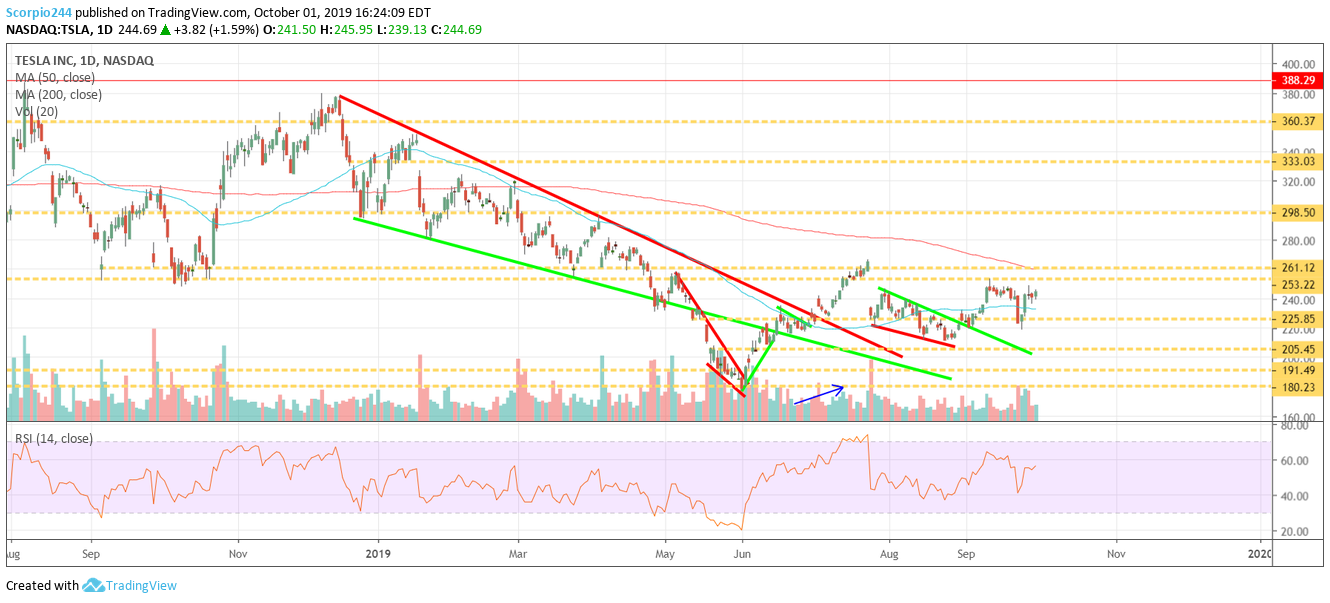Click the Vol (20) indicator label

tap(36, 111)
